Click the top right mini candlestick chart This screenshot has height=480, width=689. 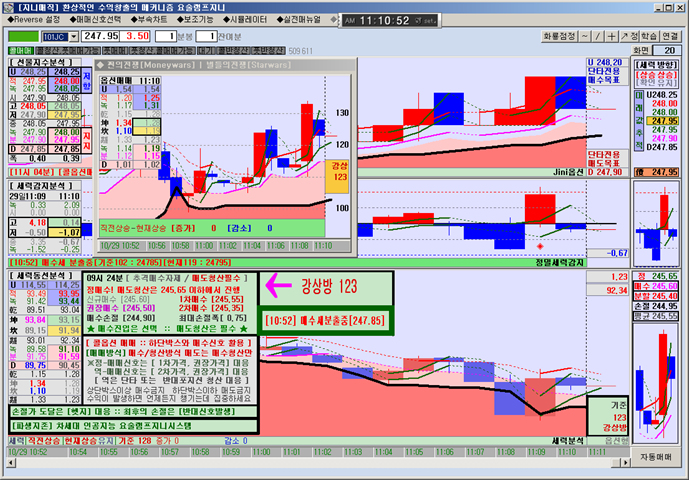coord(655,224)
